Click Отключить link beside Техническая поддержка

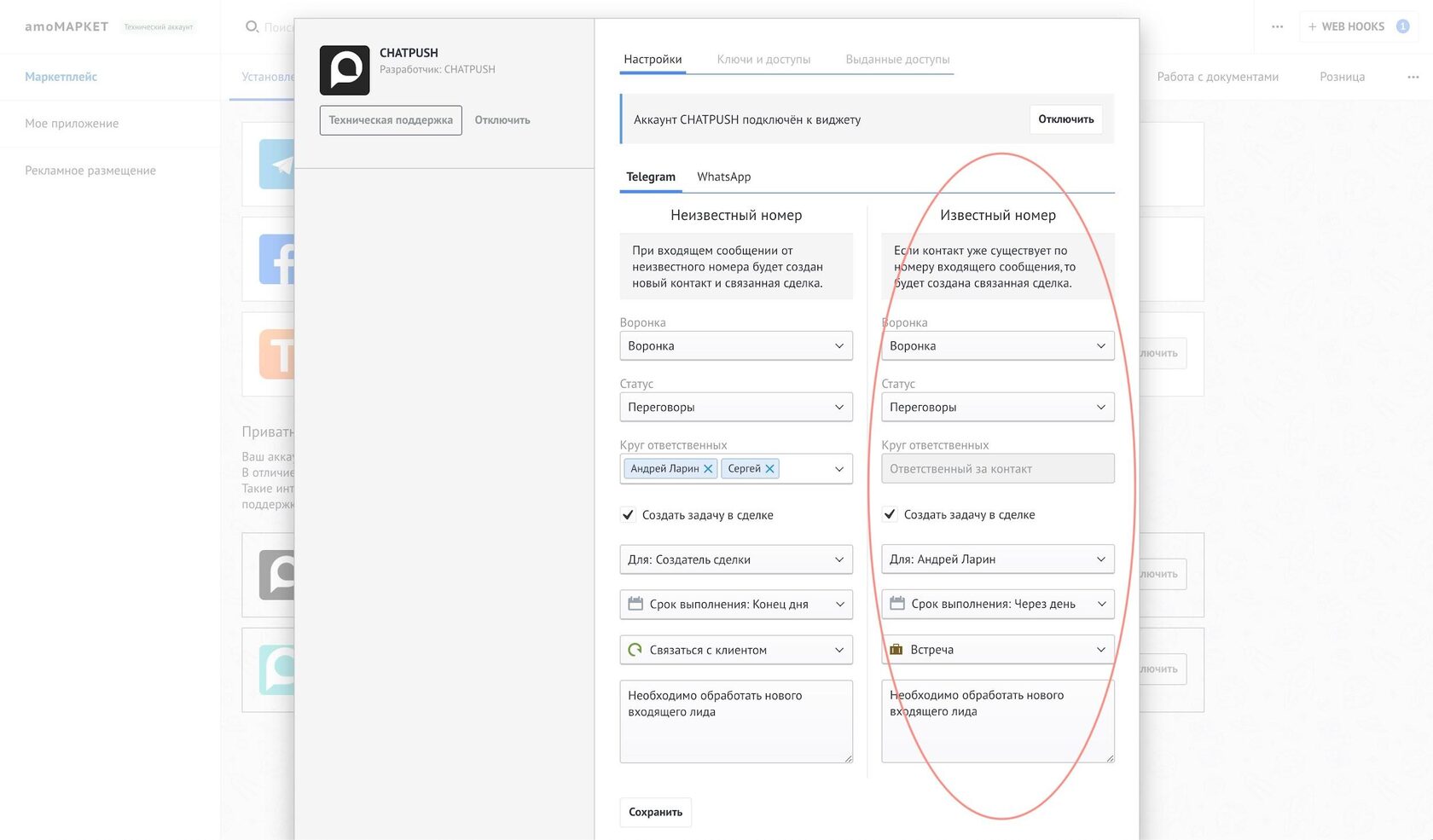(502, 120)
